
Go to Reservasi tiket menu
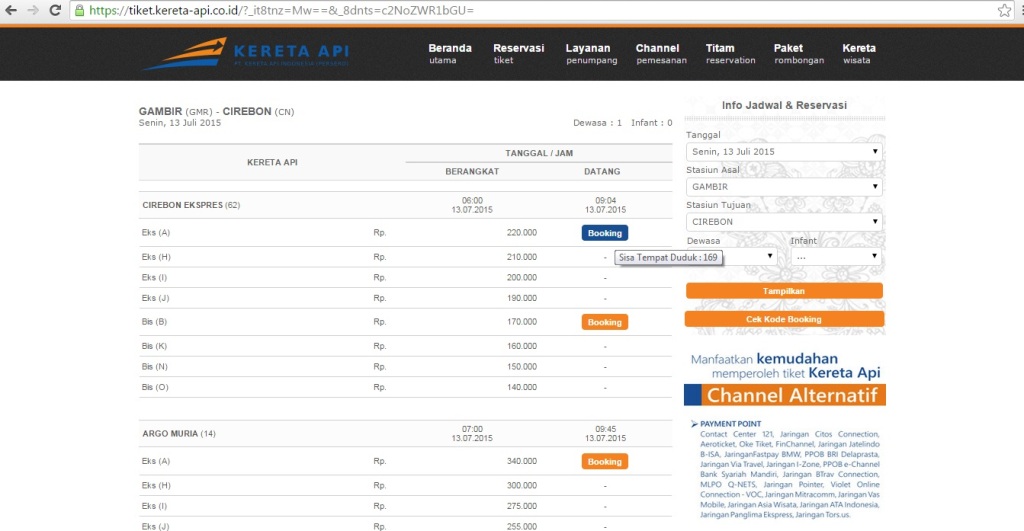pyautogui.click(x=518, y=54)
